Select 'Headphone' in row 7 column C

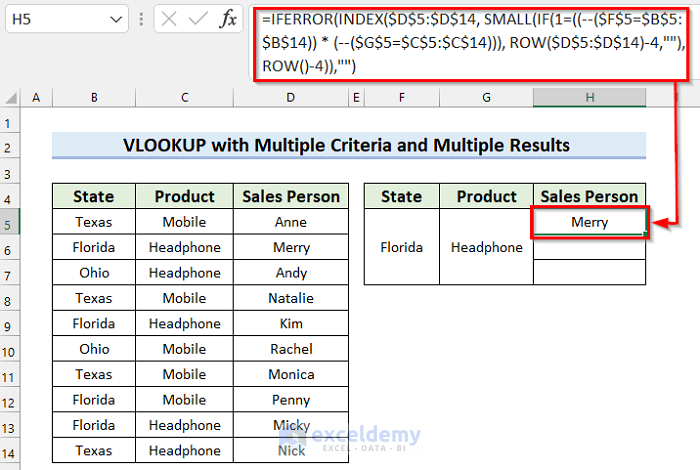click(184, 272)
